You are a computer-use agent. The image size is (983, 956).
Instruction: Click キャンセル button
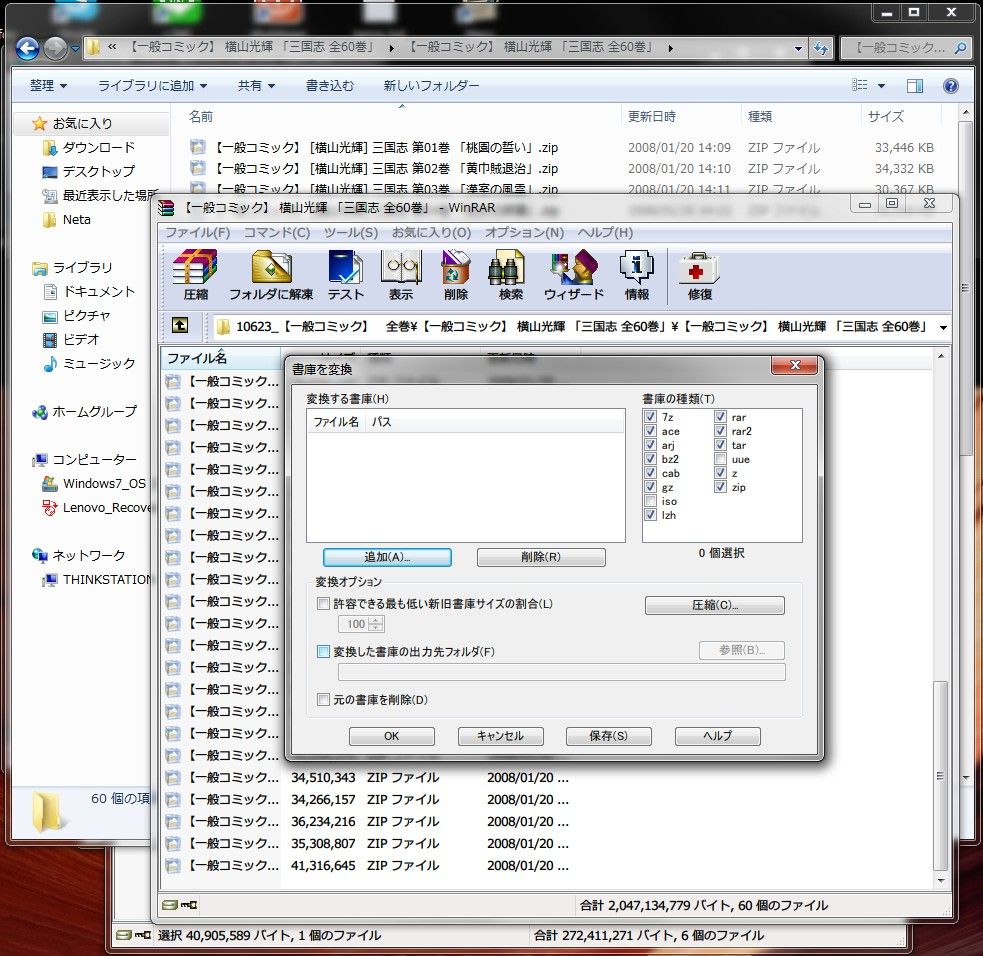500,736
